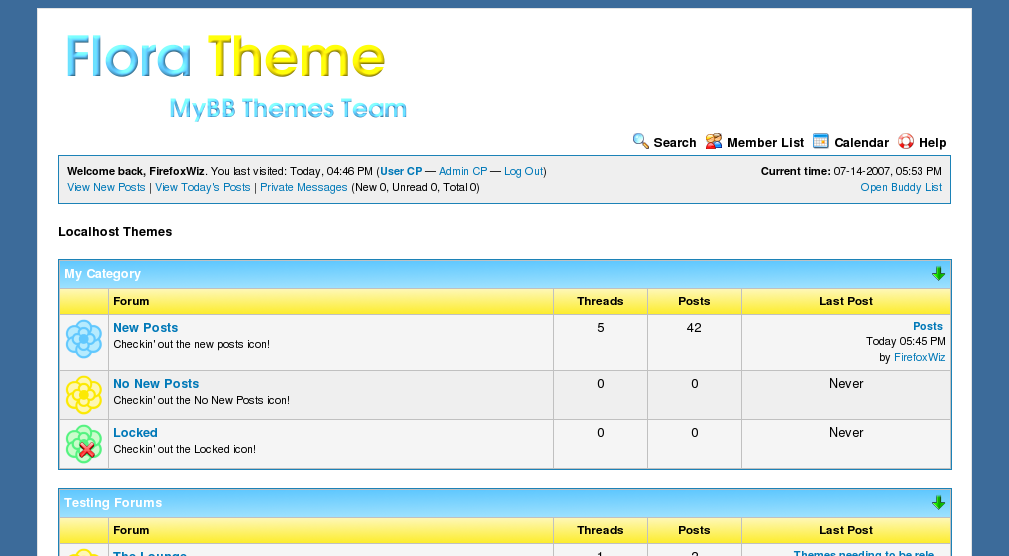Open last poster FirefoxWiz's profile
The height and width of the screenshot is (556, 1009).
tap(919, 357)
